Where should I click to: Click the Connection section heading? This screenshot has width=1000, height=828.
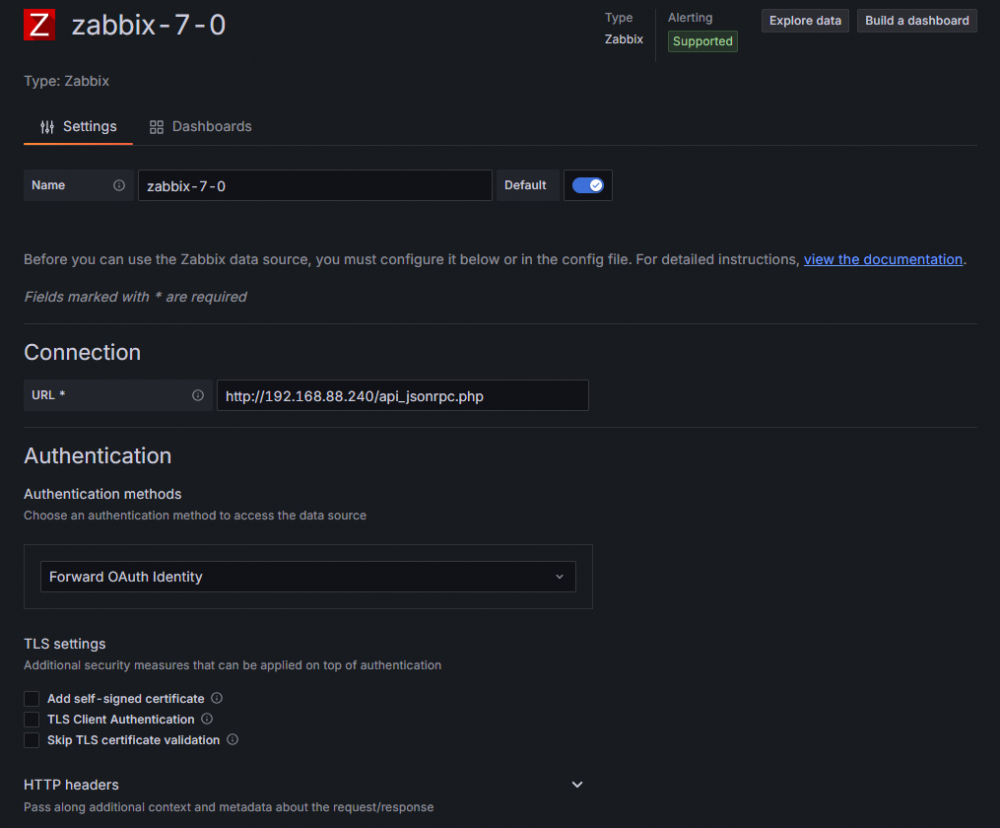tap(82, 352)
